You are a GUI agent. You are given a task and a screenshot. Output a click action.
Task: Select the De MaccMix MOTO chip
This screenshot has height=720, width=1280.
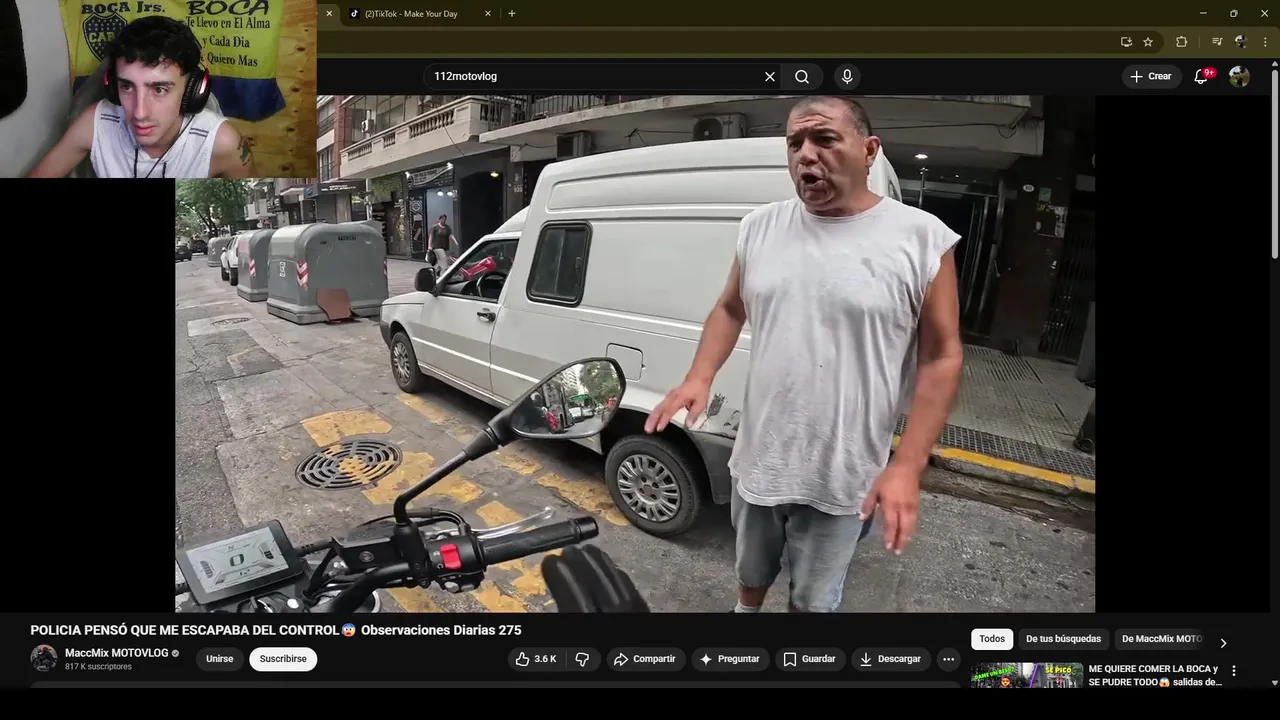coord(1161,639)
